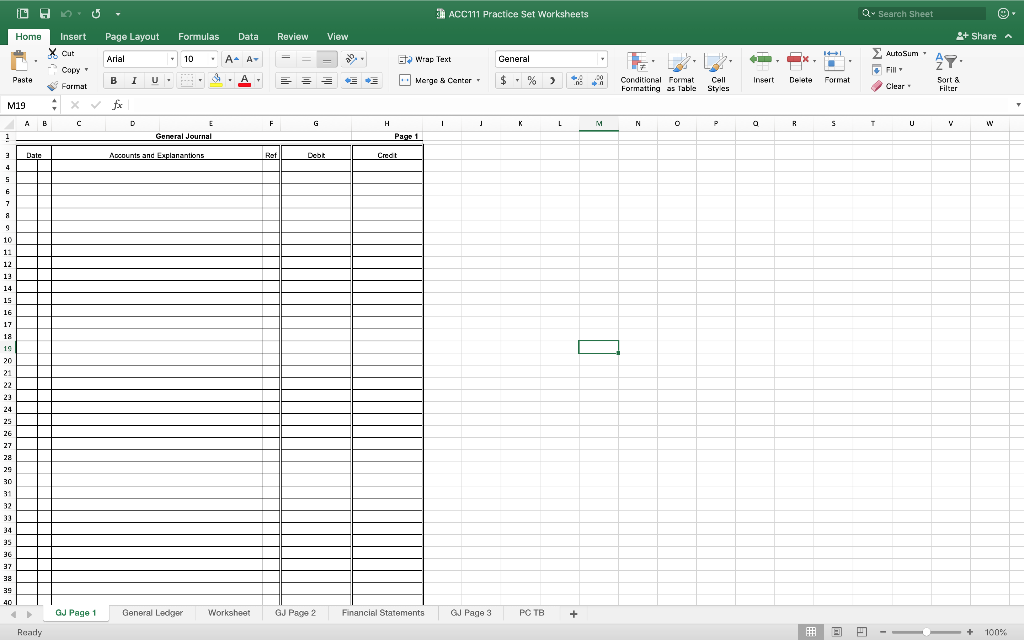Apply the red font color A
1024x640 pixels.
(x=245, y=80)
